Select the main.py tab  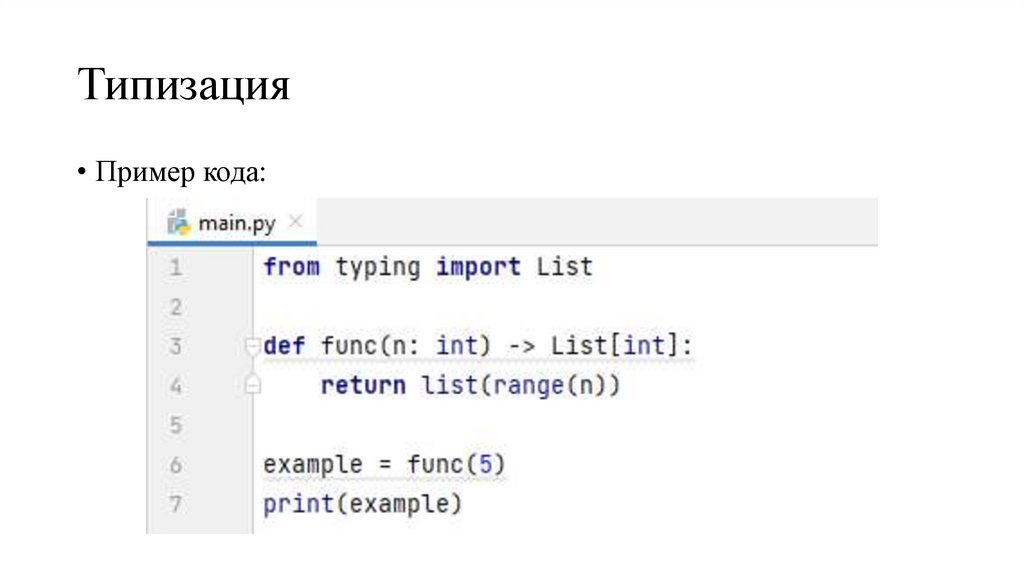(236, 223)
